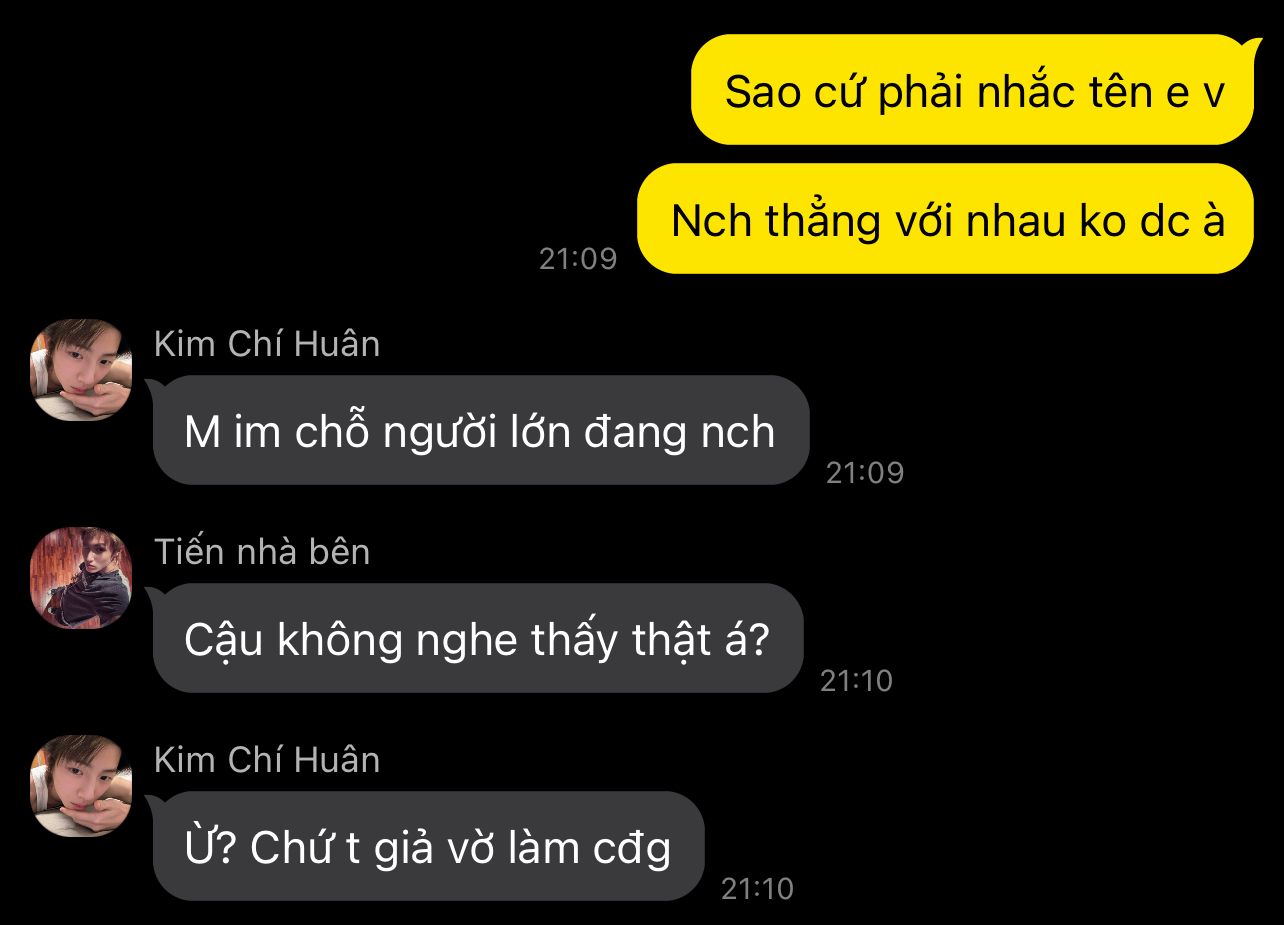Click the sender name 'Tiến nhà bên'
1284x925 pixels.
pos(262,552)
